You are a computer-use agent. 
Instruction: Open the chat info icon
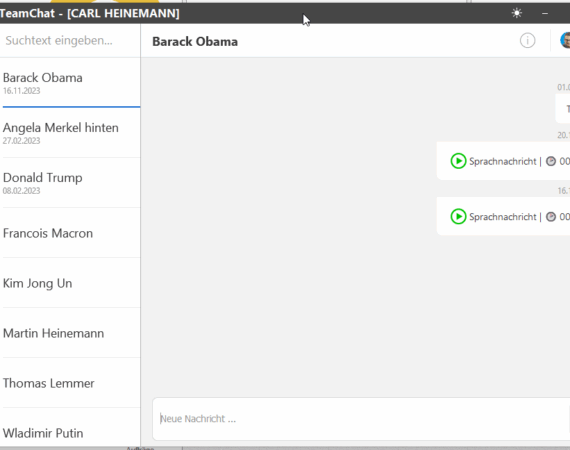(527, 40)
